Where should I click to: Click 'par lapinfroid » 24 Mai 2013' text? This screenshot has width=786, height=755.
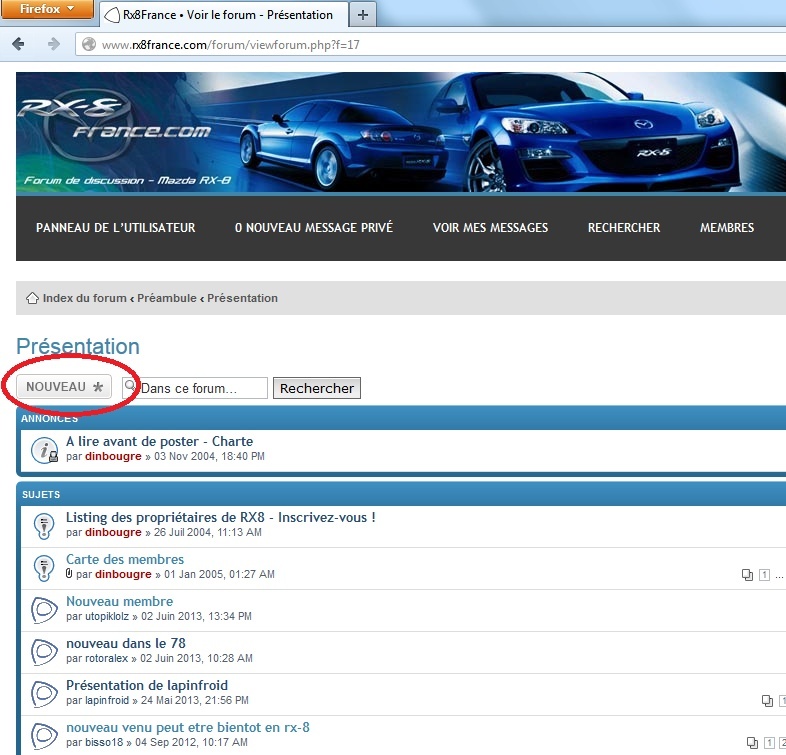[157, 701]
